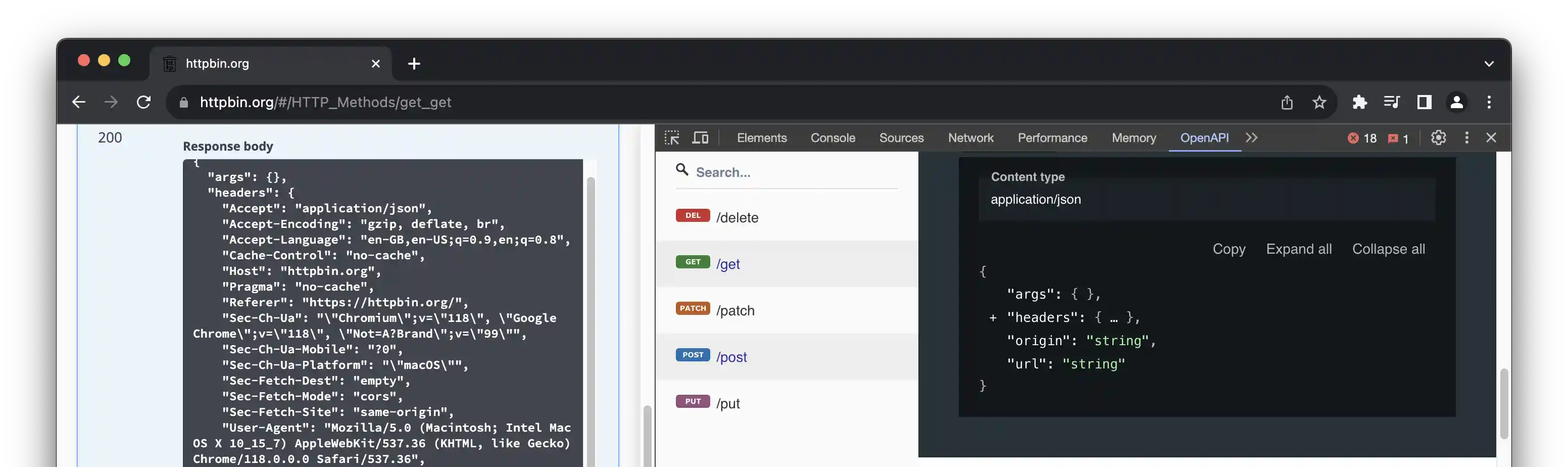
Task: Select the PATCH /patch endpoint
Action: pyautogui.click(x=787, y=310)
